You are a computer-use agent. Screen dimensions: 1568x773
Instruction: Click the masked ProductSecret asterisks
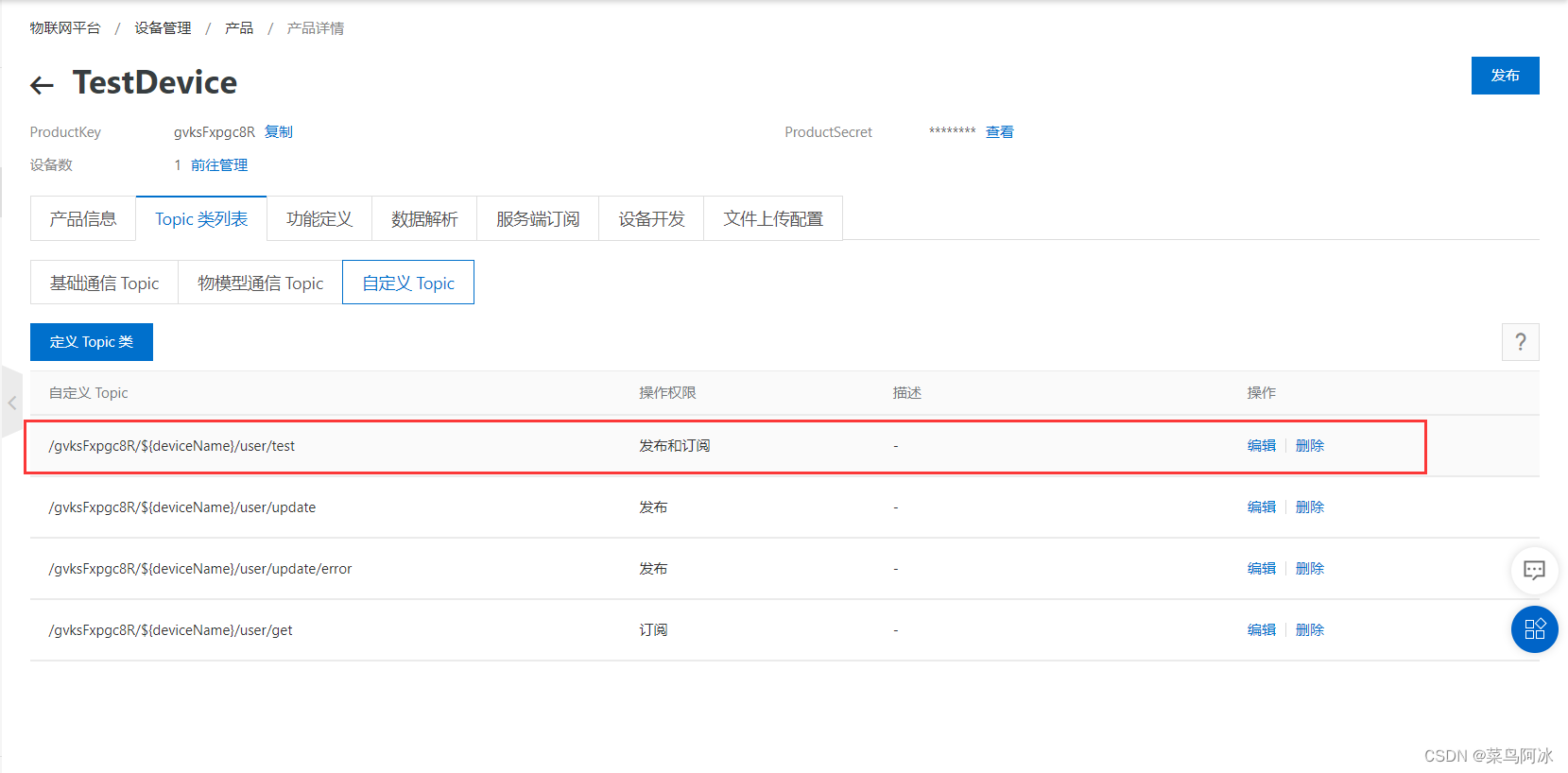pos(952,131)
